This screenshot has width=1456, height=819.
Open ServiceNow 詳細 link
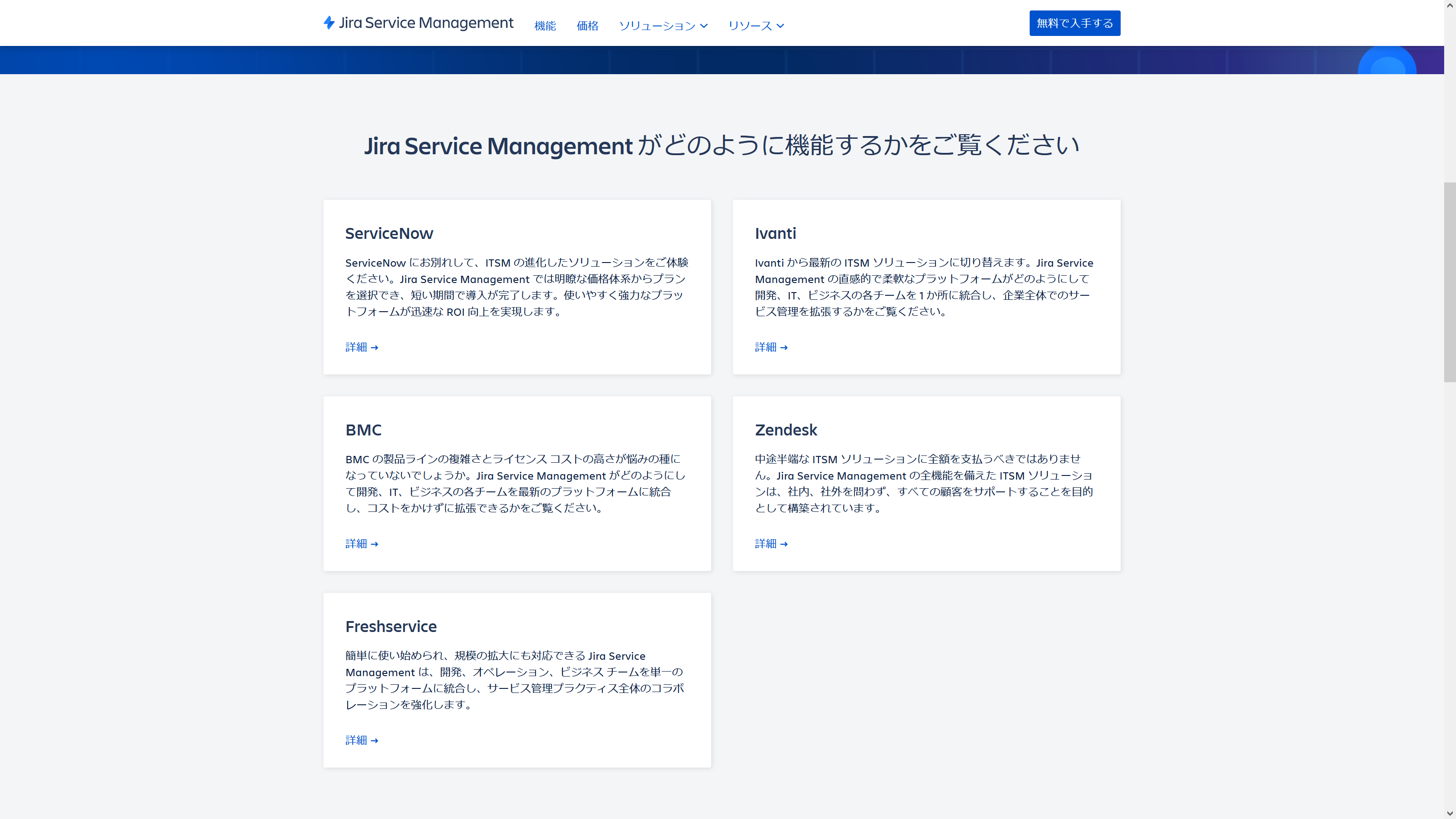click(x=356, y=347)
